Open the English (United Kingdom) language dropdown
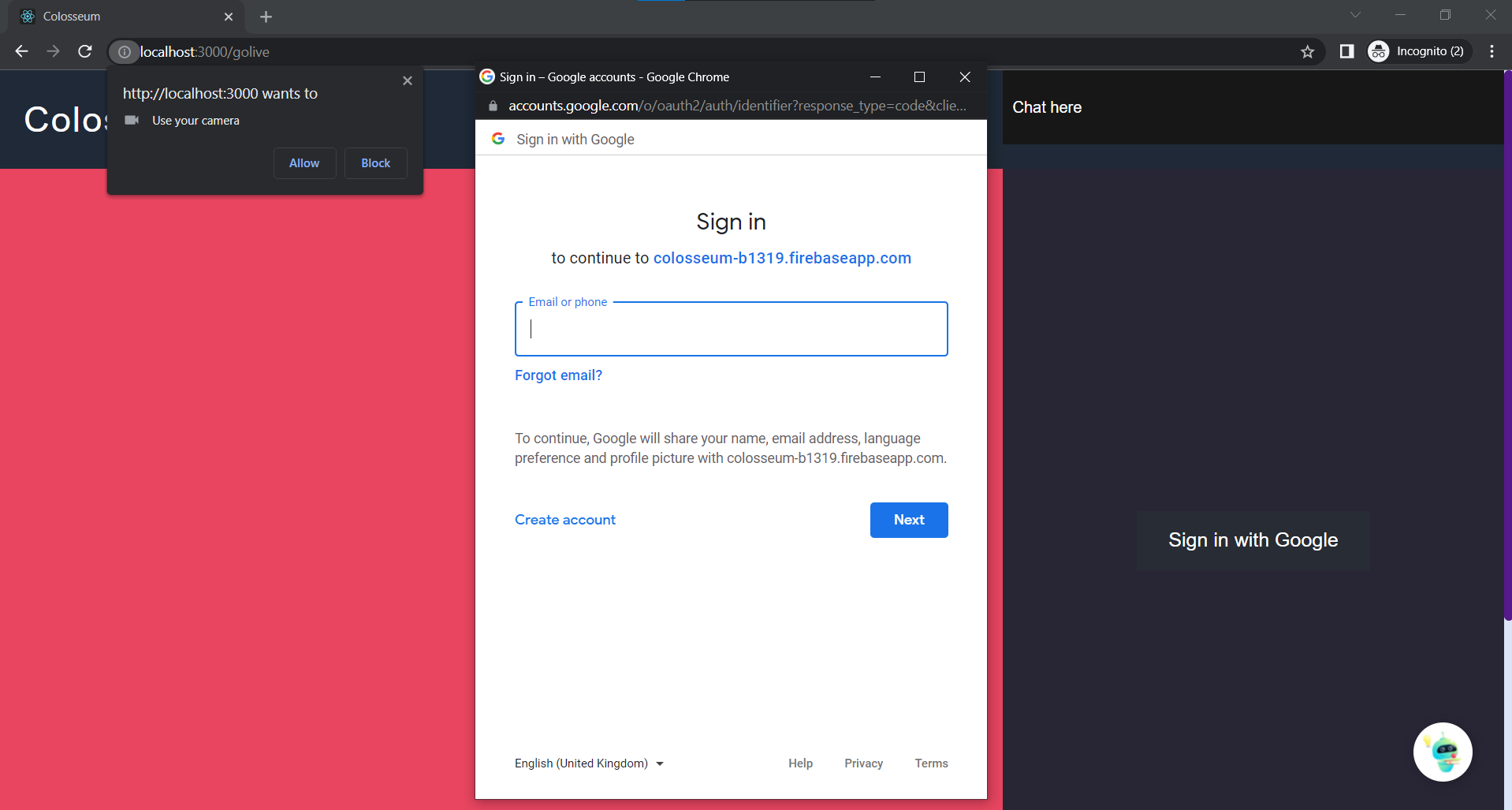The width and height of the screenshot is (1512, 810). [589, 763]
